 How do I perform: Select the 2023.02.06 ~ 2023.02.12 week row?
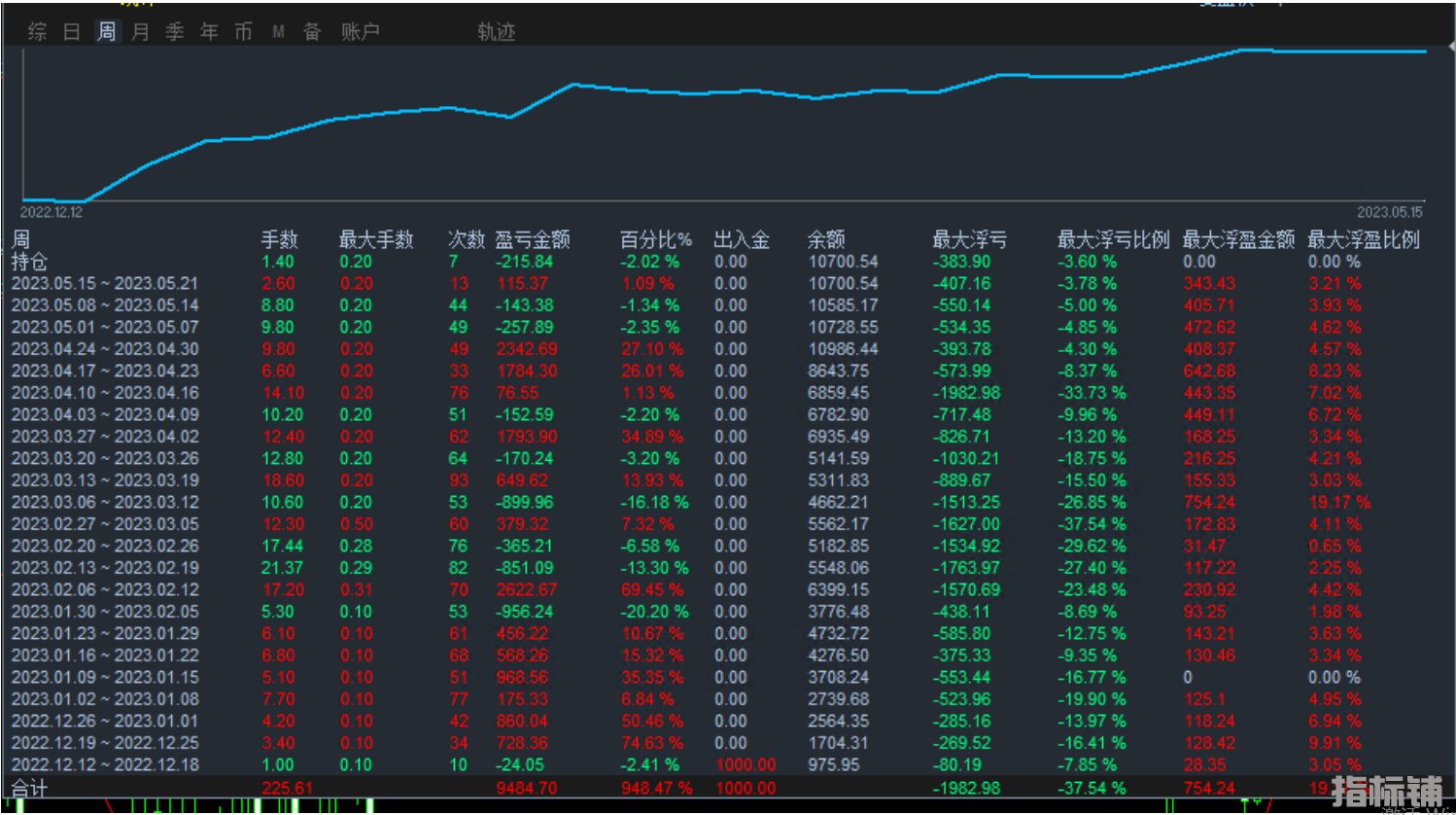click(105, 589)
